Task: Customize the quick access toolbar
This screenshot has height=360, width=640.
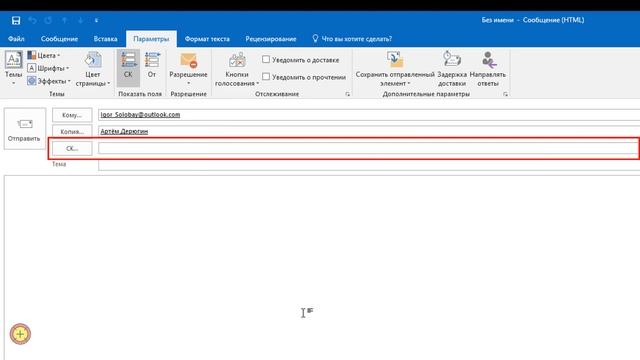Action: 97,20
